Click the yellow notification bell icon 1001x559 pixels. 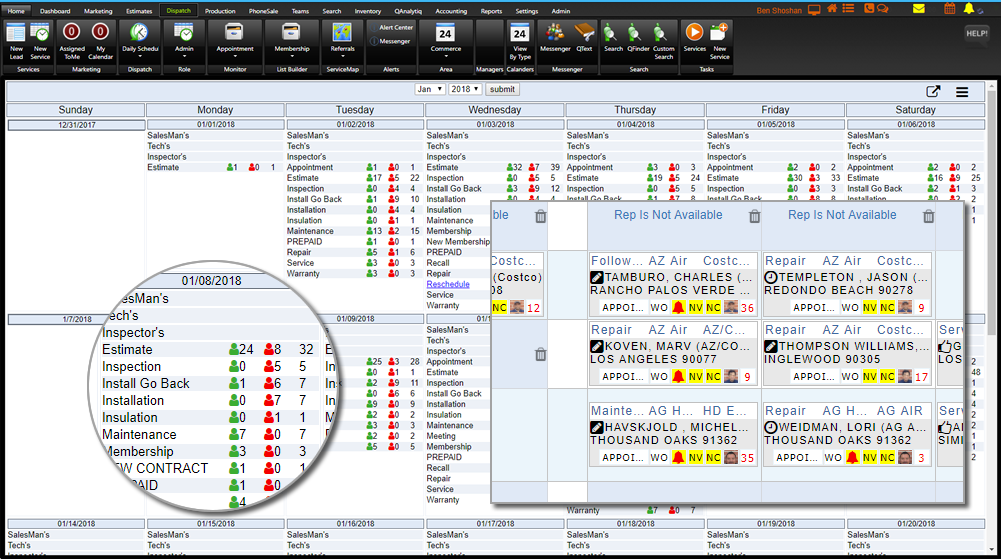(x=968, y=9)
